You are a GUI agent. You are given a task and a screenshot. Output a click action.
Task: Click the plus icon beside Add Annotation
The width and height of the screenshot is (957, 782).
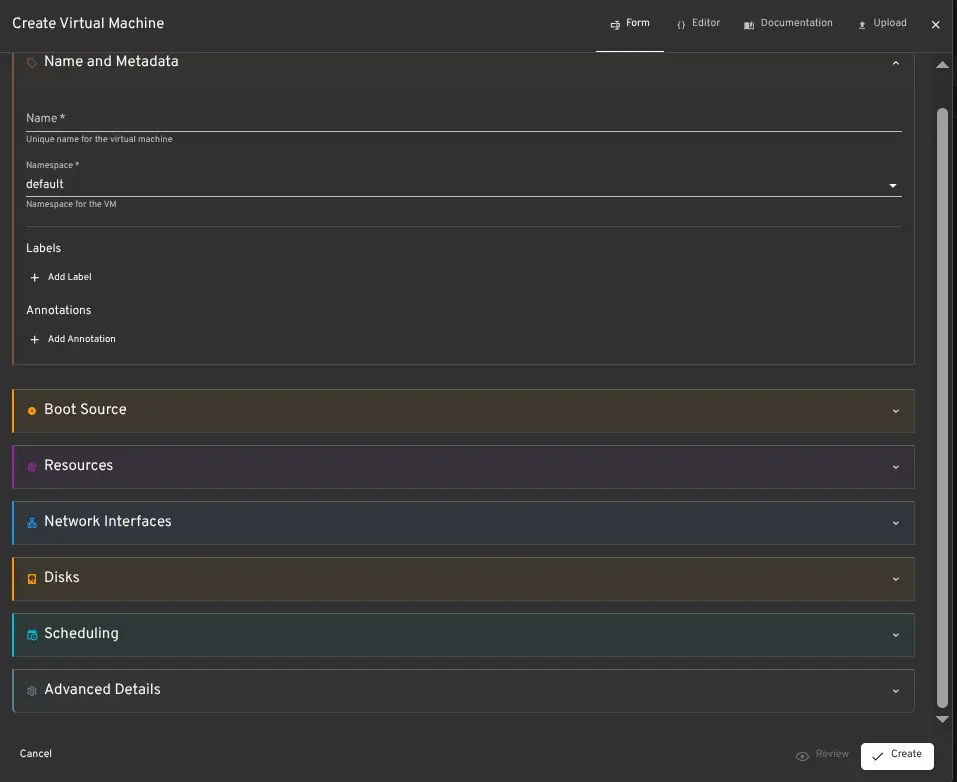click(35, 339)
